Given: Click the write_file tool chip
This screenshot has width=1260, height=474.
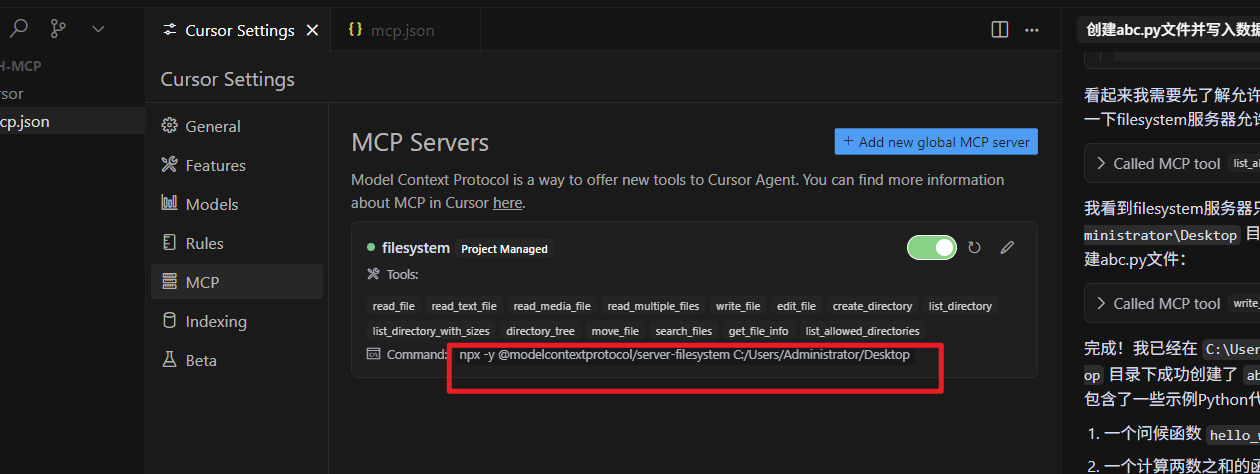Looking at the screenshot, I should [738, 306].
